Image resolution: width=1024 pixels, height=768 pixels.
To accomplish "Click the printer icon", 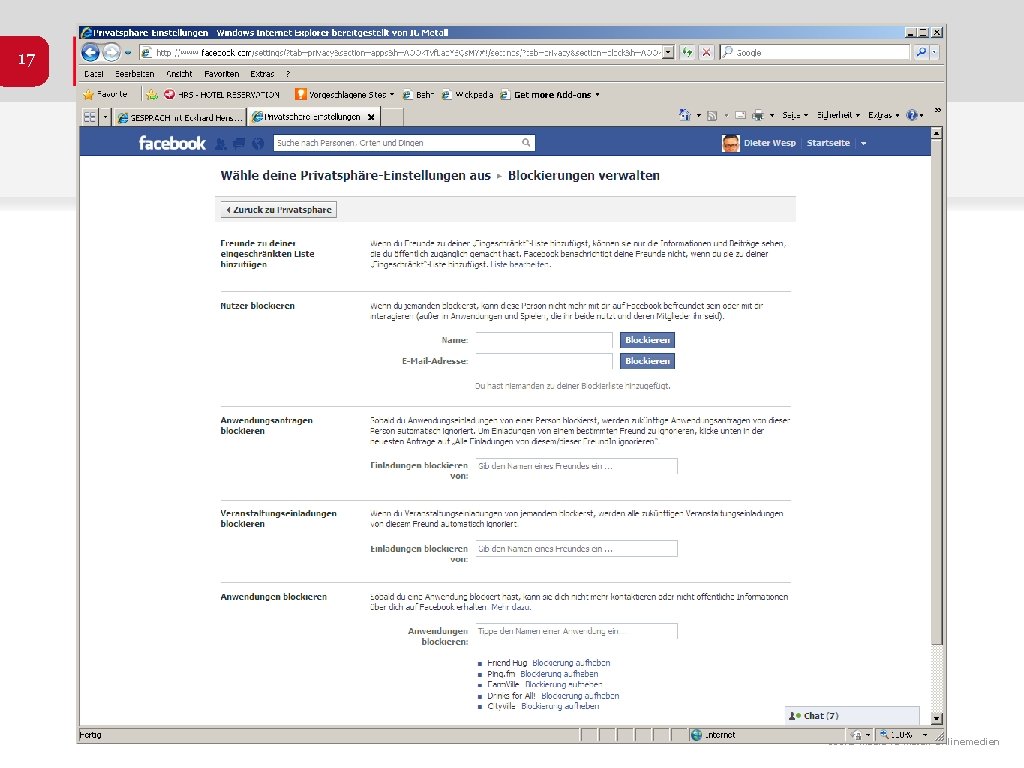I will pyautogui.click(x=758, y=116).
